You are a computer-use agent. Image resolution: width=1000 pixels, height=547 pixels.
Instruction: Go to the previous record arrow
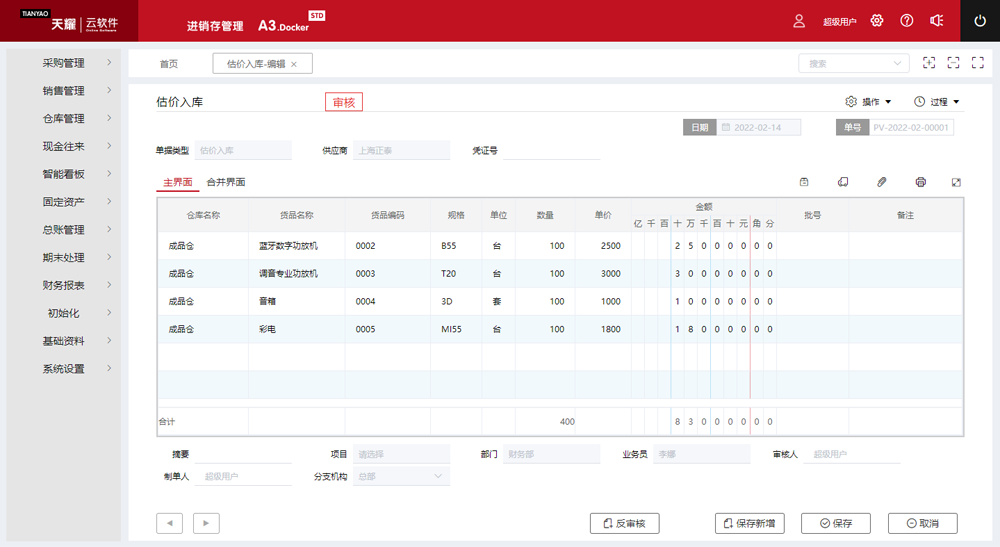coord(170,522)
